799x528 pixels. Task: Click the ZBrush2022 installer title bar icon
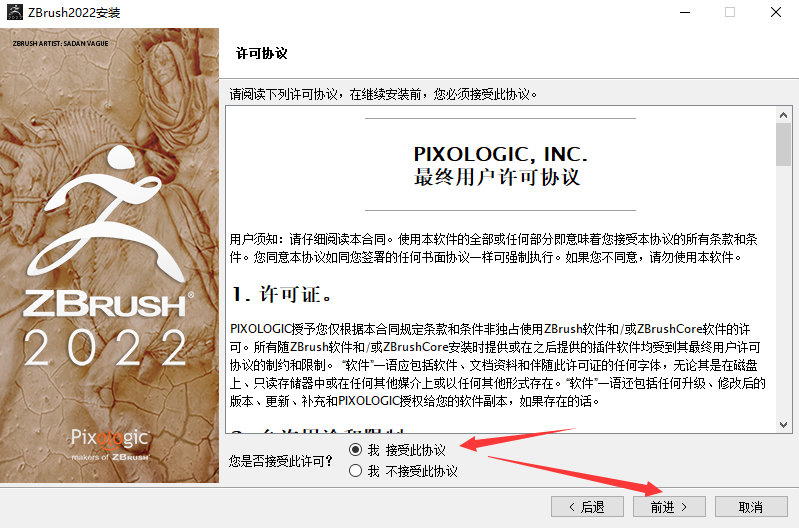[x=15, y=12]
